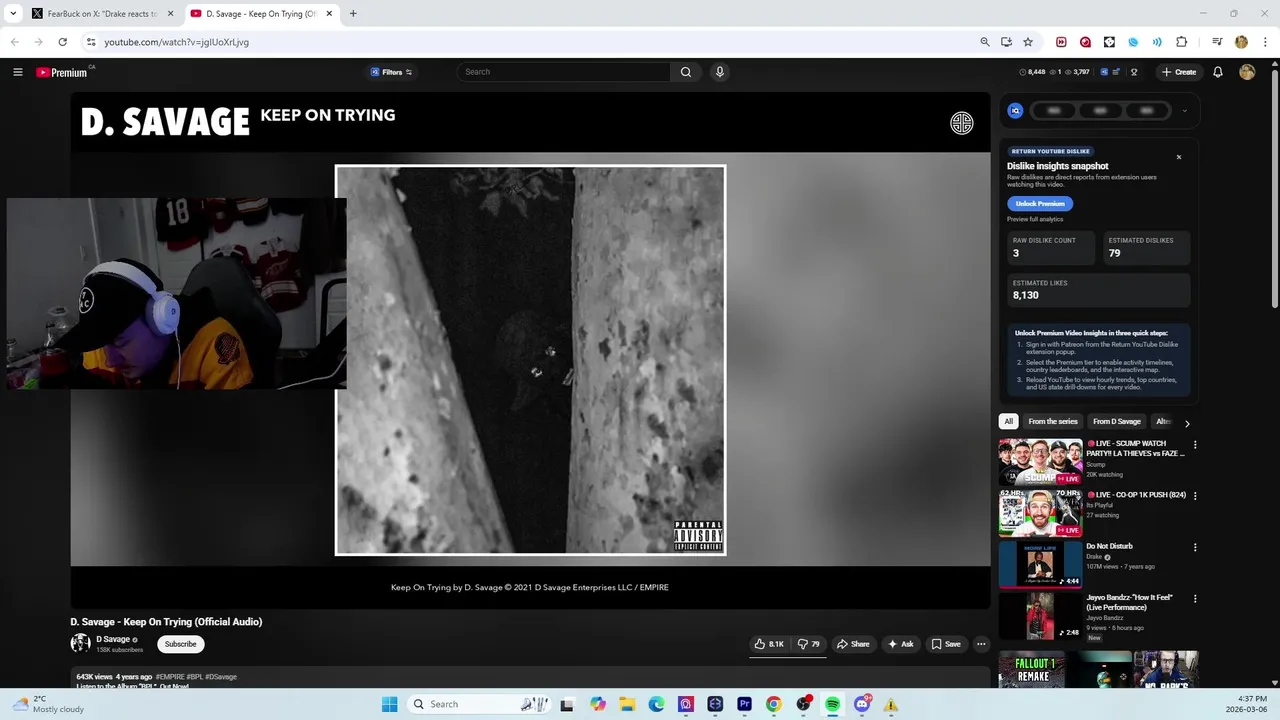Open options menu for Do Not Disturb video

point(1194,548)
